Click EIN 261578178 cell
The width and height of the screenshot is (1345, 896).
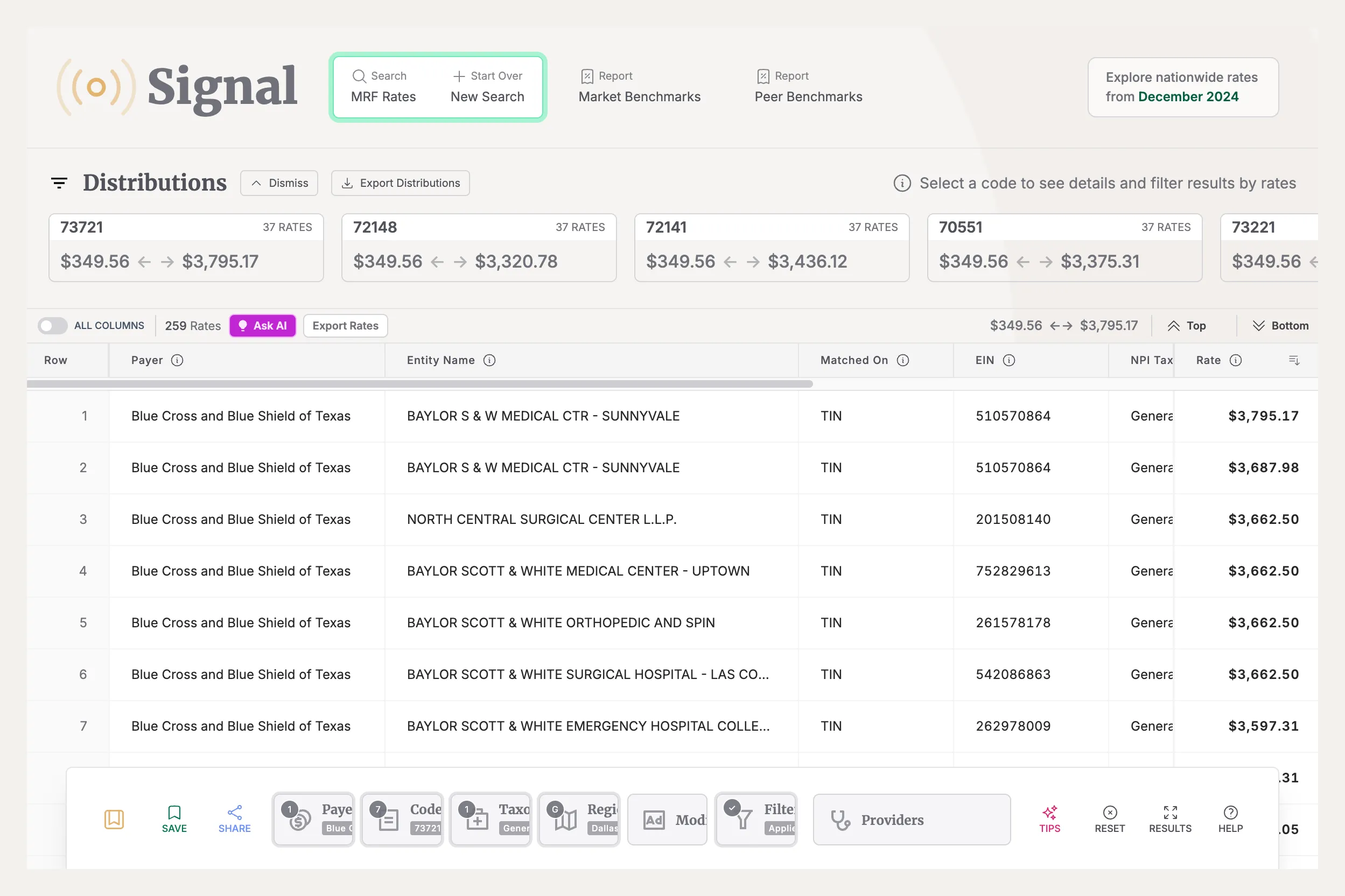[1013, 623]
